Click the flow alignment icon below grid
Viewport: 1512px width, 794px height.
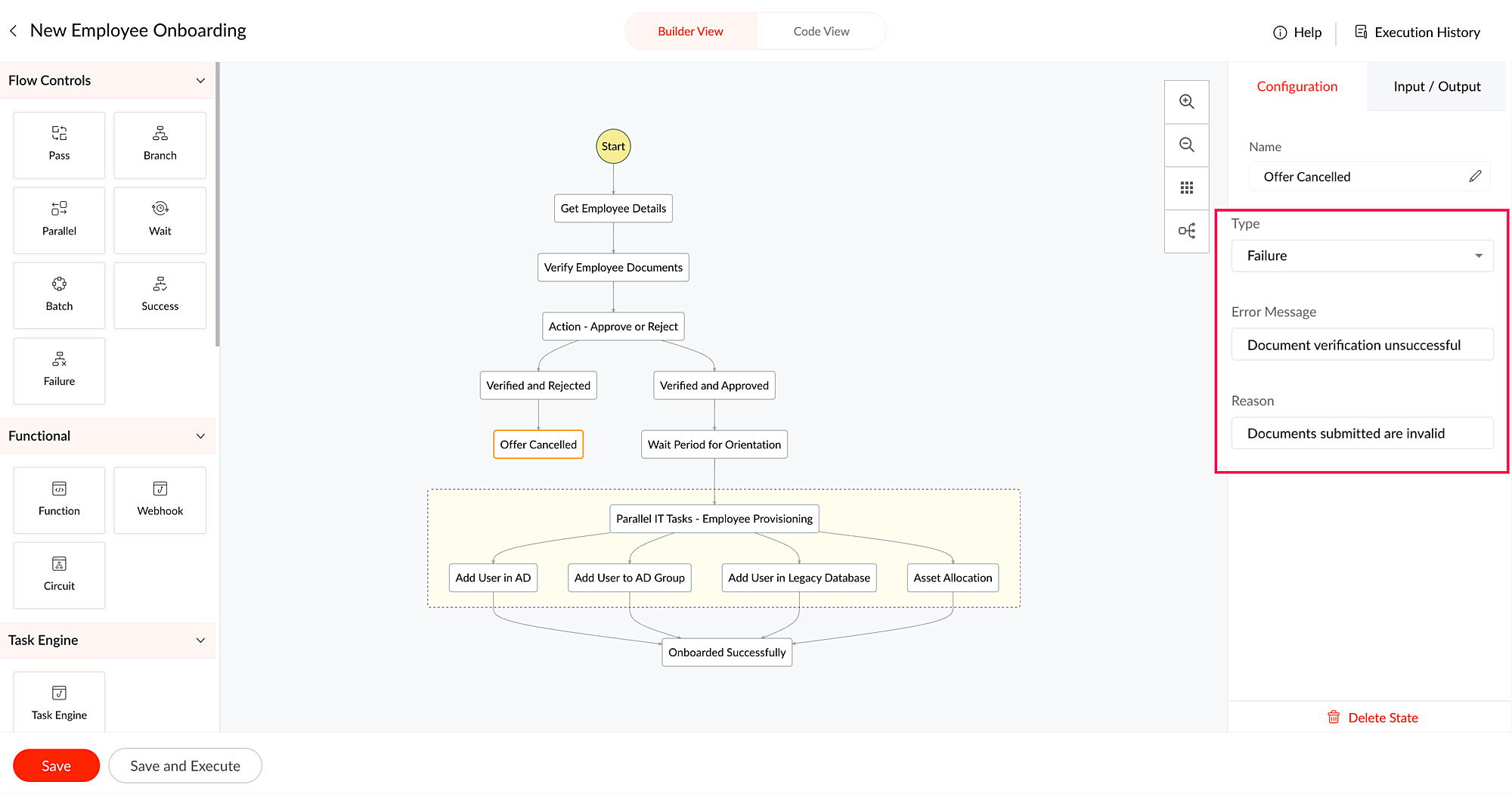click(1187, 231)
